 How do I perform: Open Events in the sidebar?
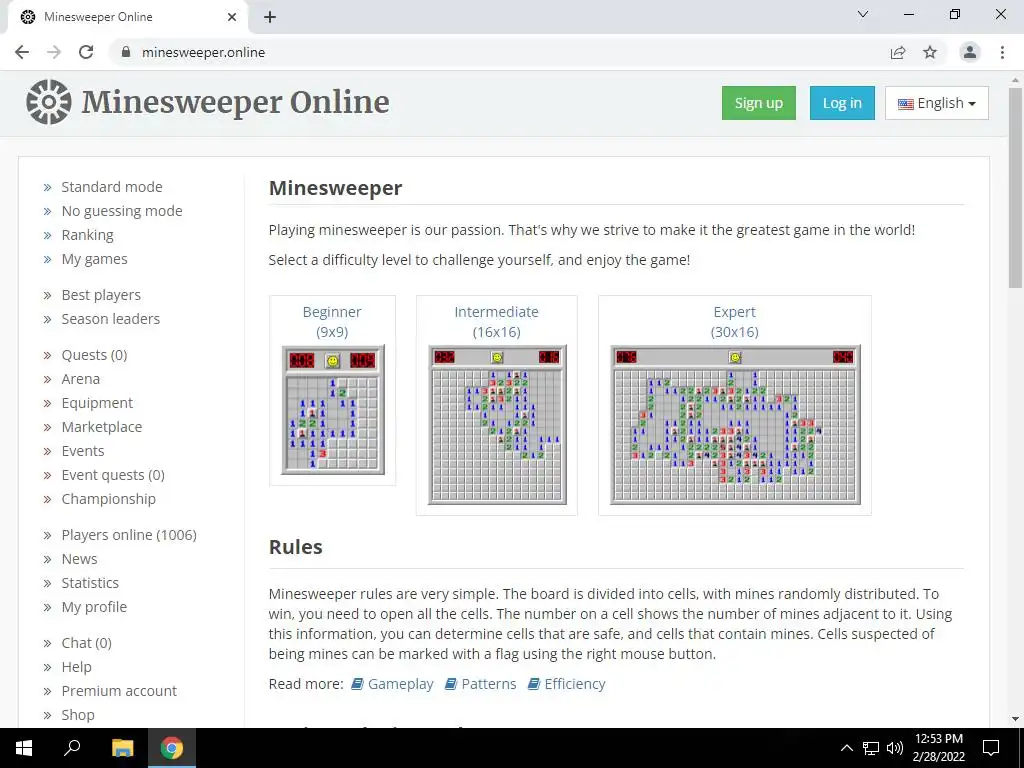(x=83, y=451)
